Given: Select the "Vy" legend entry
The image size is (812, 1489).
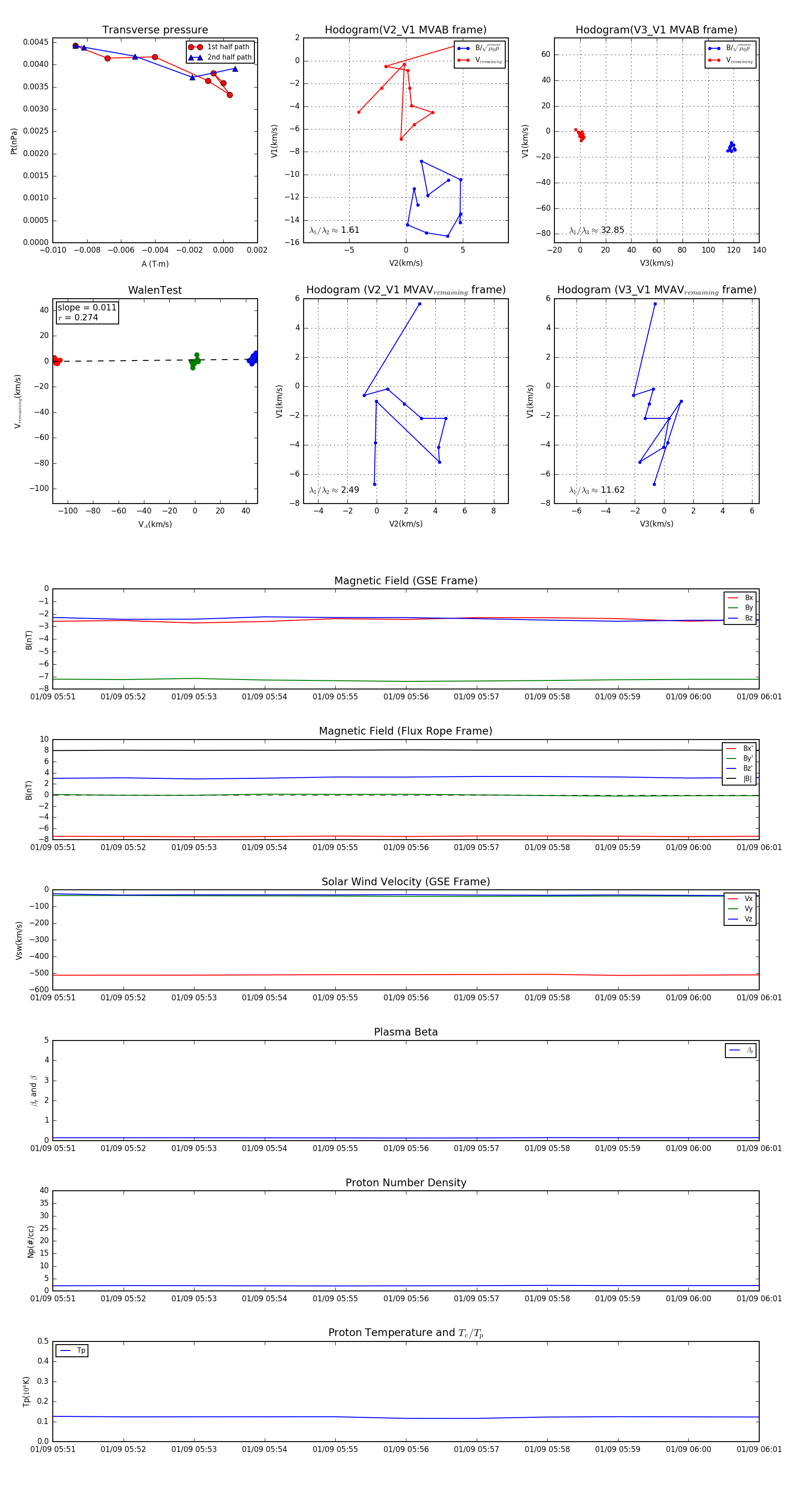Looking at the screenshot, I should (x=740, y=909).
